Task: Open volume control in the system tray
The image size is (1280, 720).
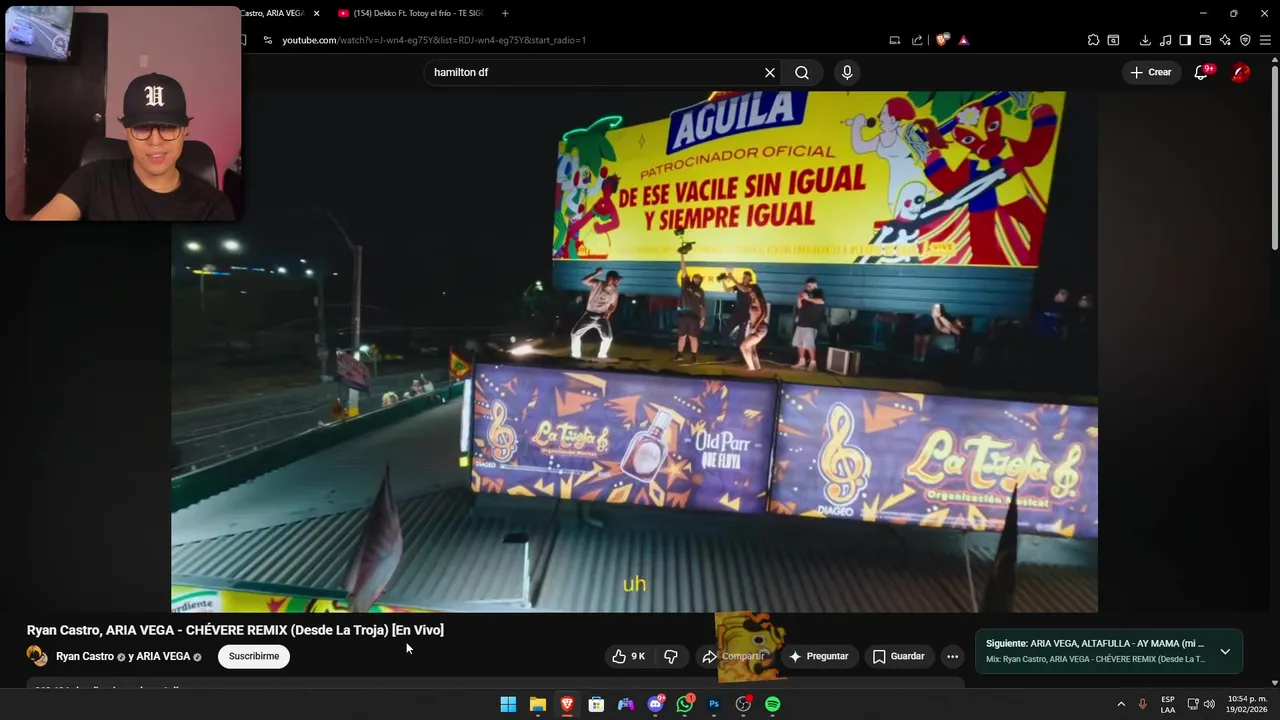Action: click(x=1209, y=704)
